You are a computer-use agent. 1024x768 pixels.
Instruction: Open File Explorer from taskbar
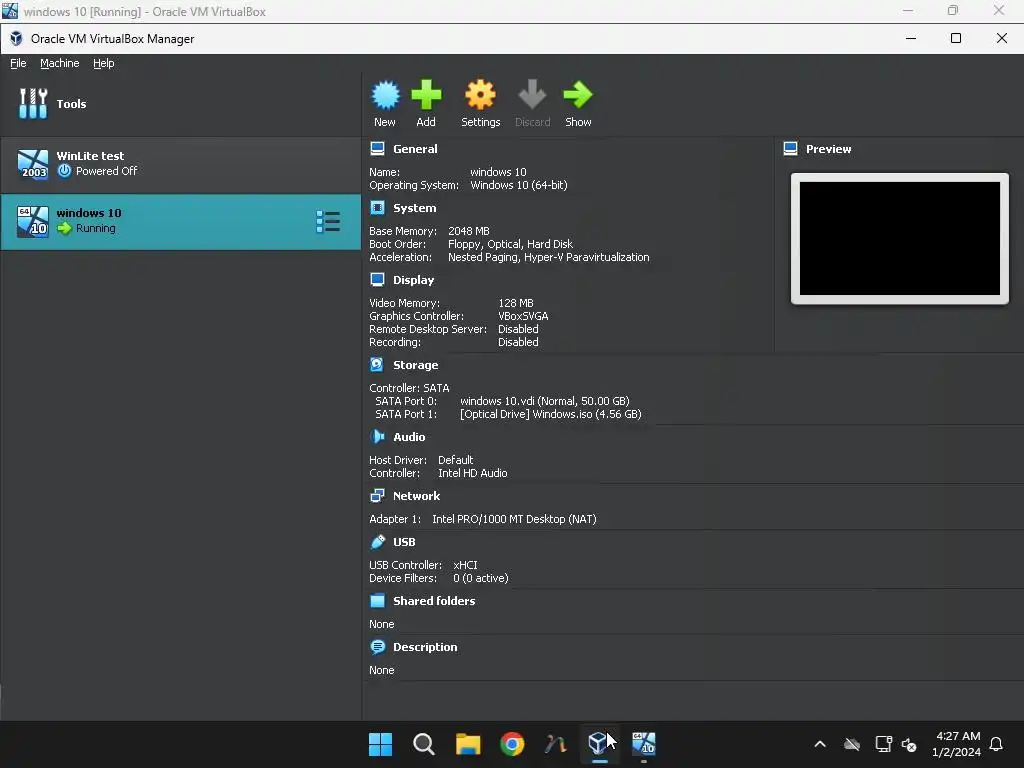point(468,744)
